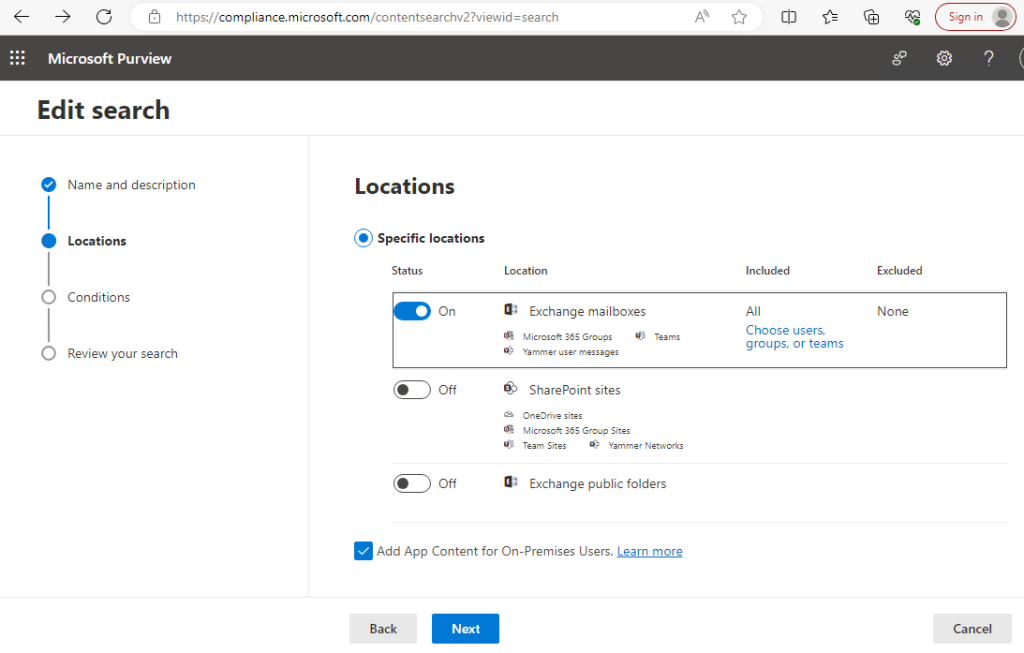
Task: Go to Review your search step
Action: click(122, 353)
